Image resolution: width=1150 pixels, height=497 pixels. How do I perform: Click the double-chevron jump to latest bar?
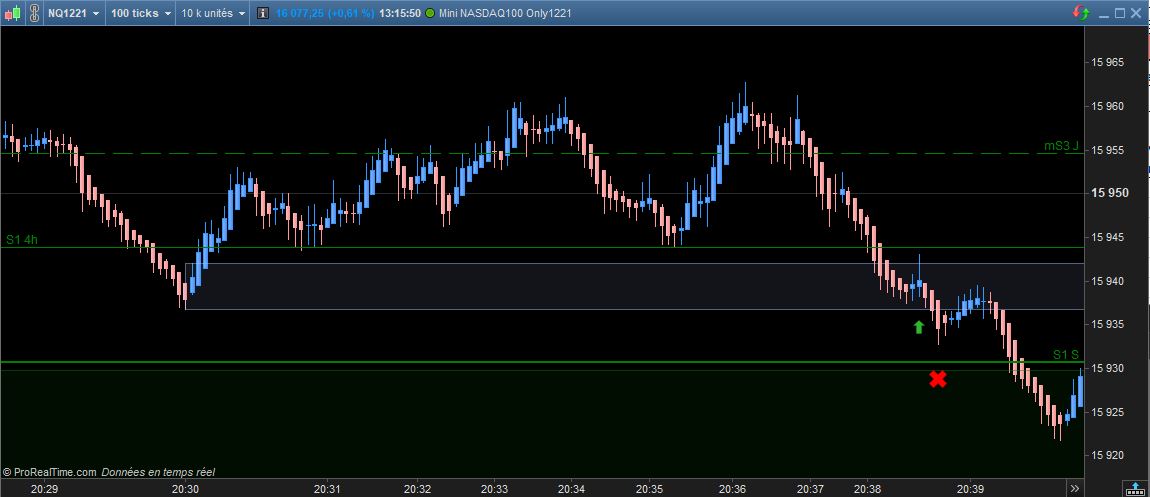[1074, 488]
